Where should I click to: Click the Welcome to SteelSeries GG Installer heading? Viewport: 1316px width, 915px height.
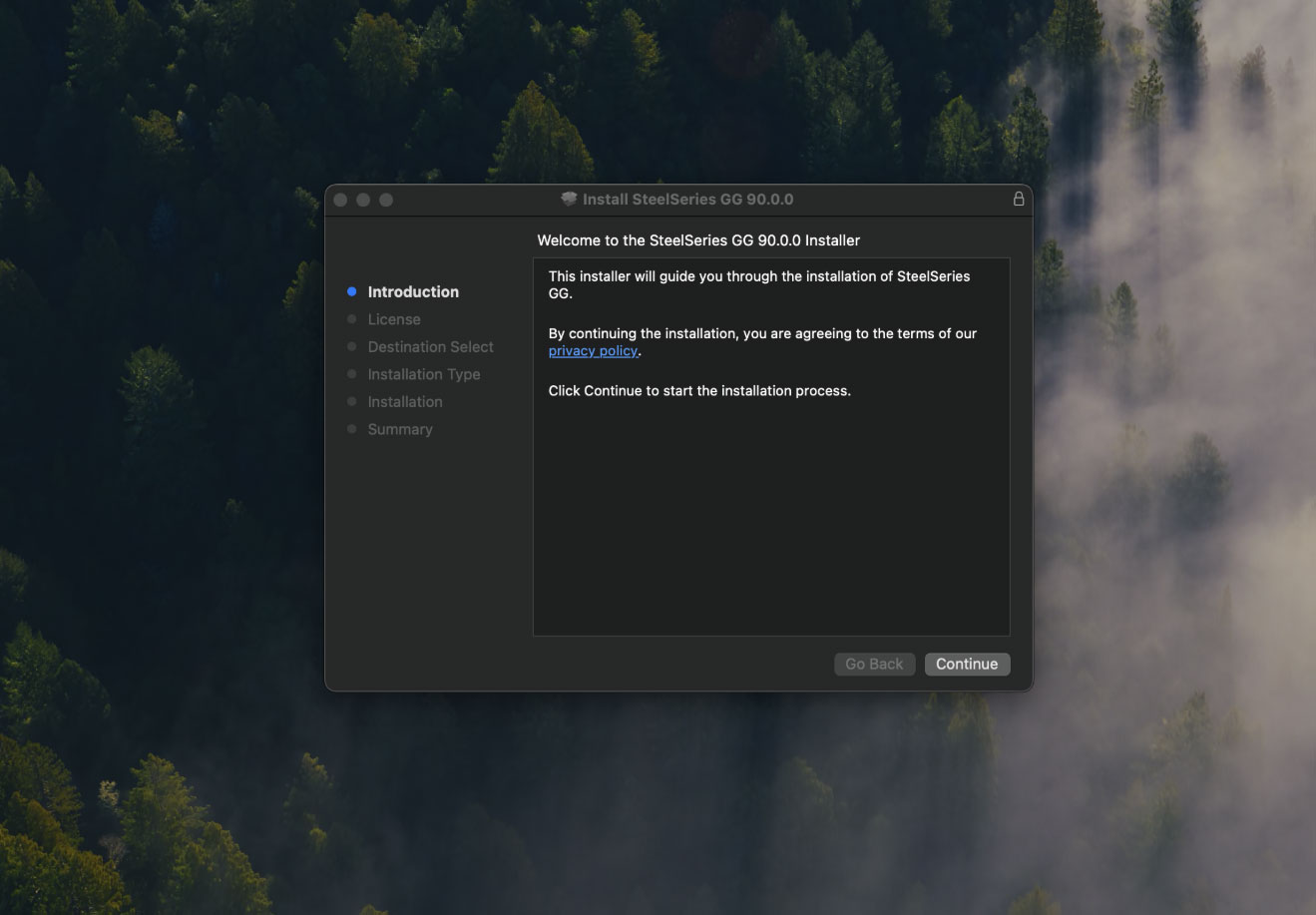click(698, 240)
